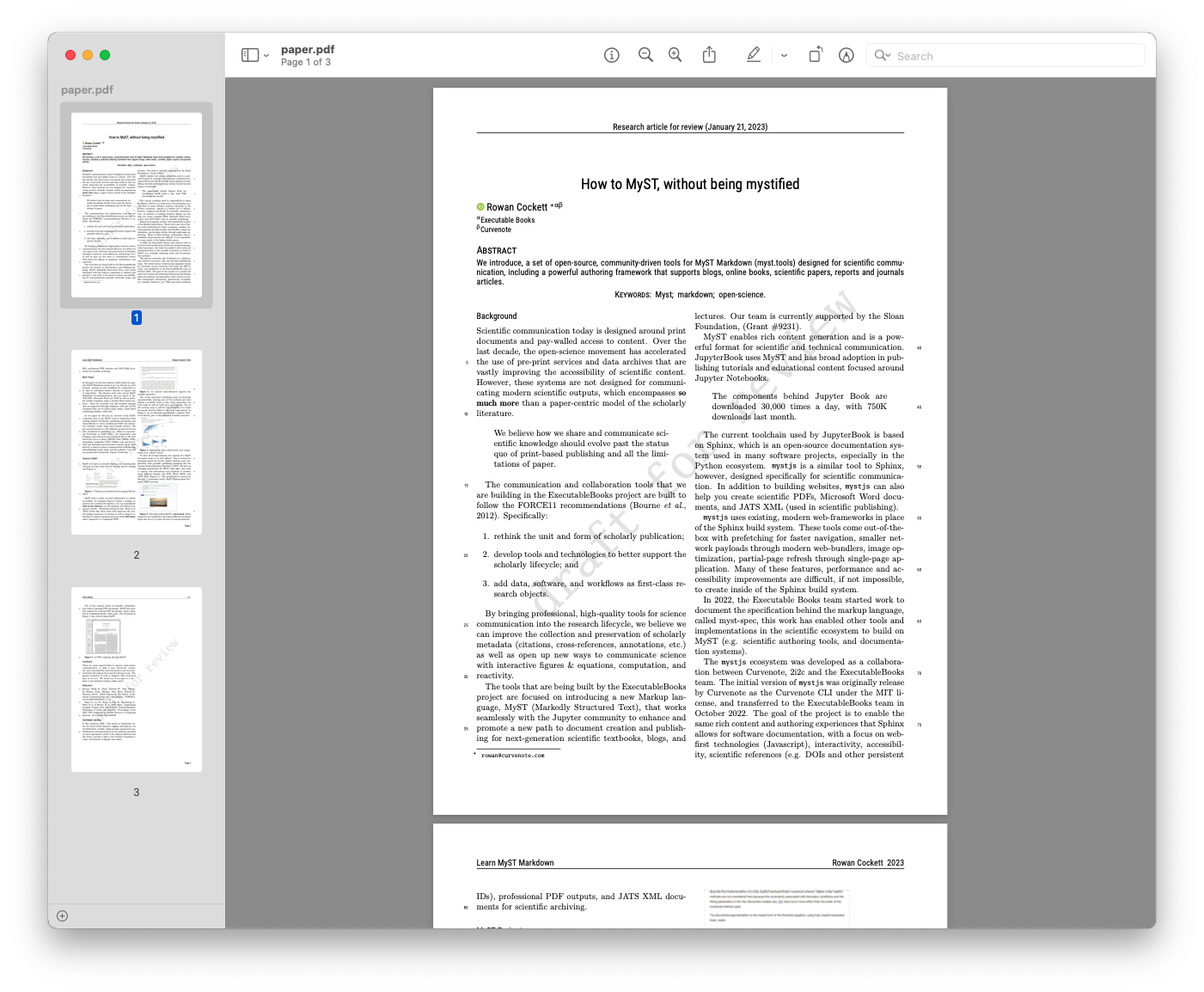Open the sidebar view options chevron
1204x992 pixels.
pos(266,55)
